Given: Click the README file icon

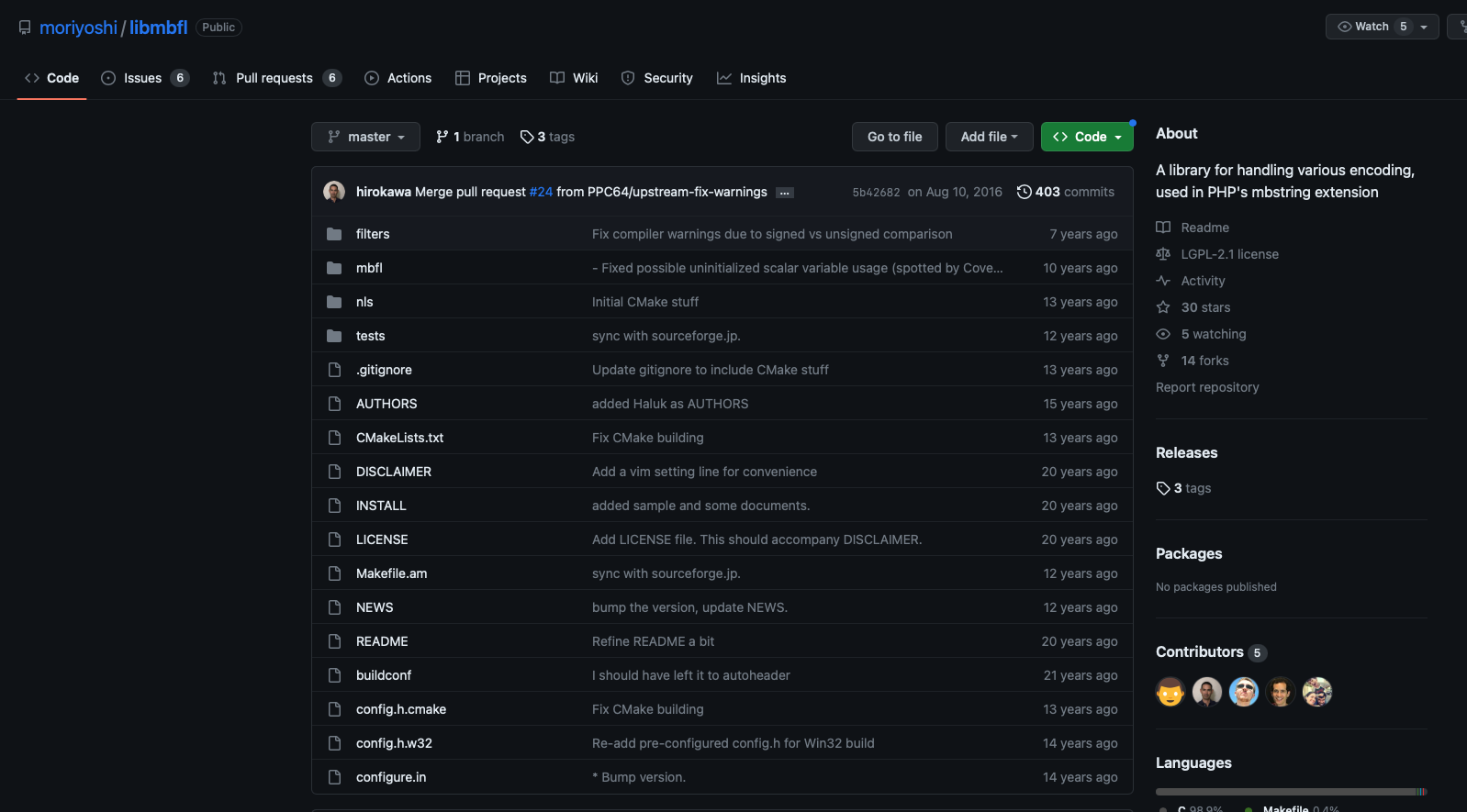Looking at the screenshot, I should tap(335, 641).
